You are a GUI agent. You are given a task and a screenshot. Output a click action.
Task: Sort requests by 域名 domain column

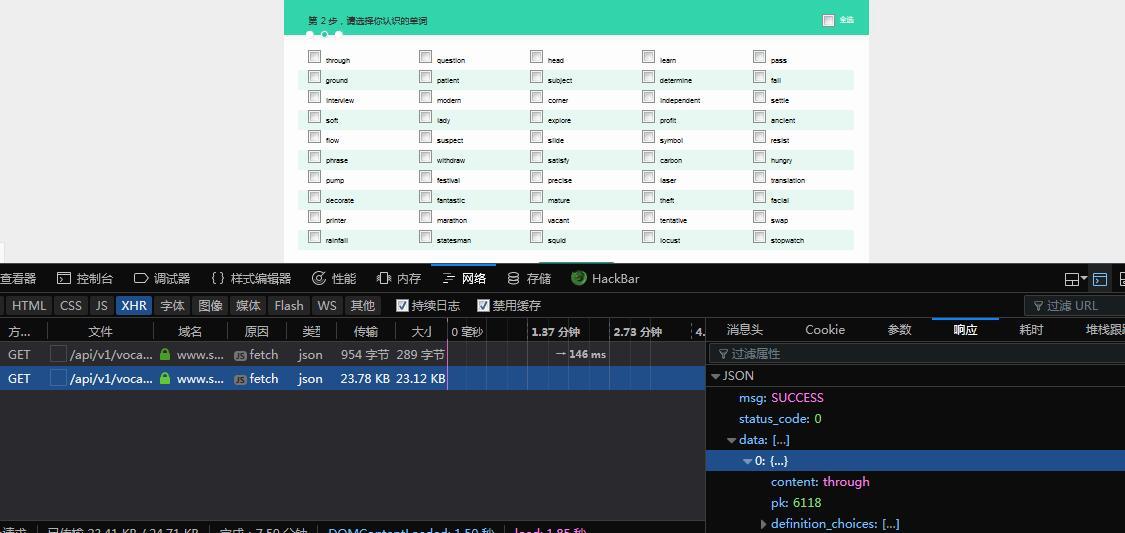click(x=190, y=331)
